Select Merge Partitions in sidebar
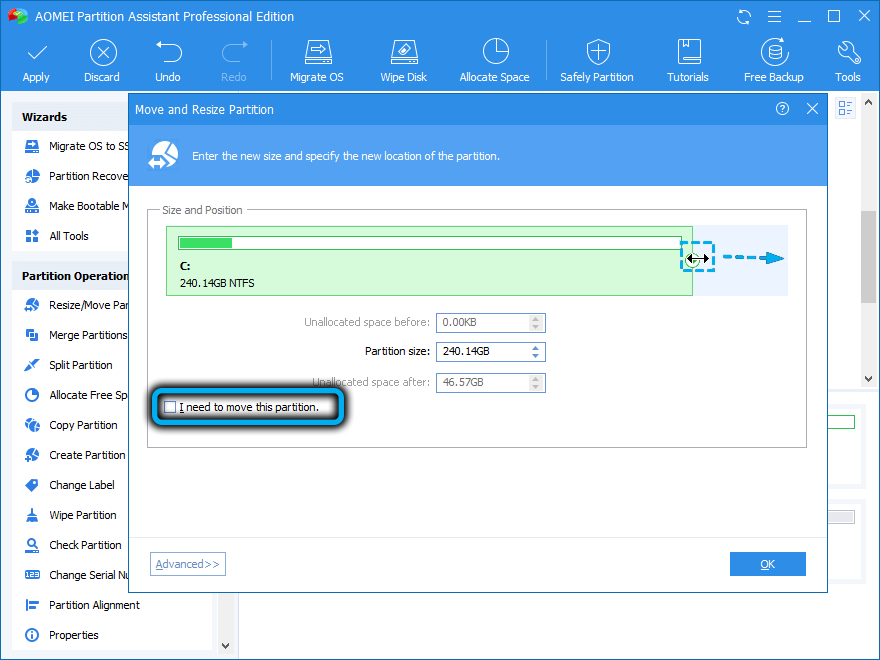The height and width of the screenshot is (660, 880). (88, 335)
